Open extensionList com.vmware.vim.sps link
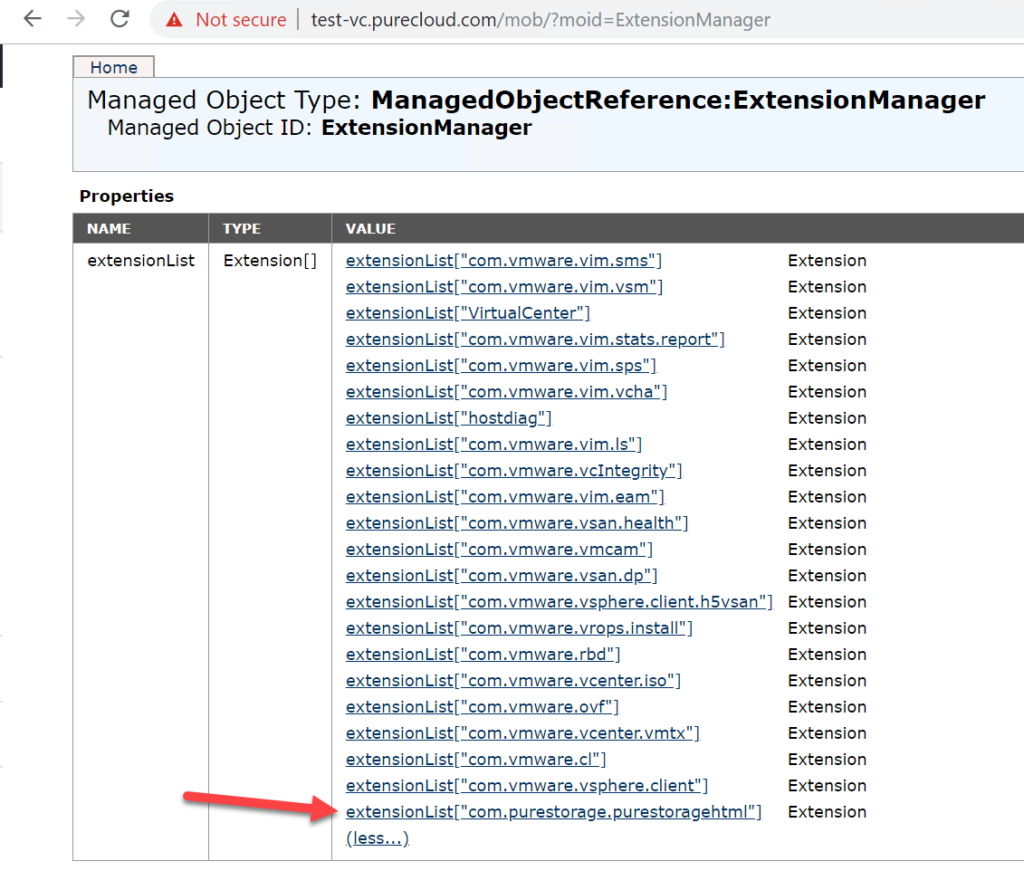This screenshot has height=890, width=1024. coord(501,366)
